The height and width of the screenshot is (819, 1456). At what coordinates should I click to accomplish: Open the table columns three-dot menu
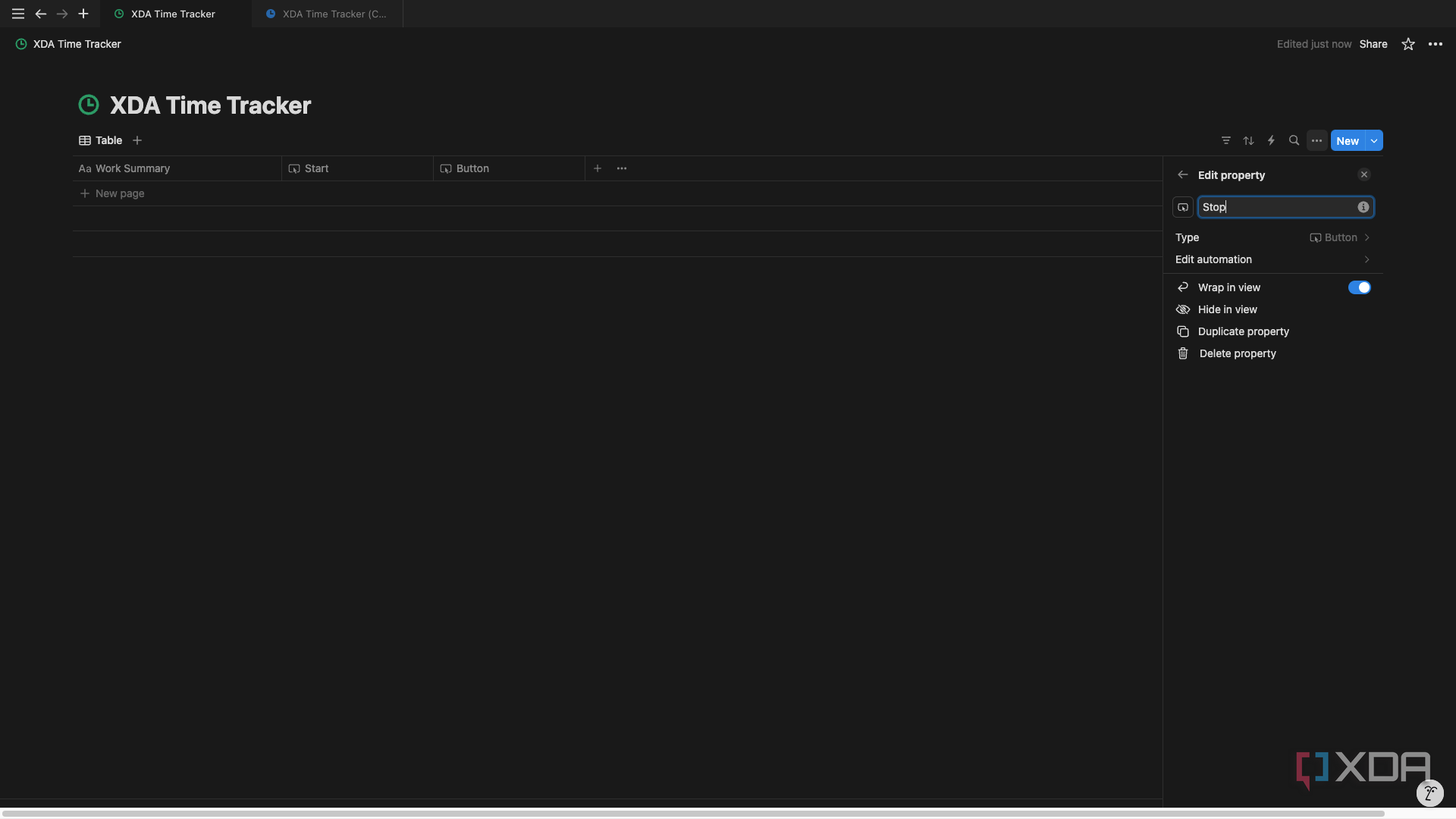coord(622,168)
